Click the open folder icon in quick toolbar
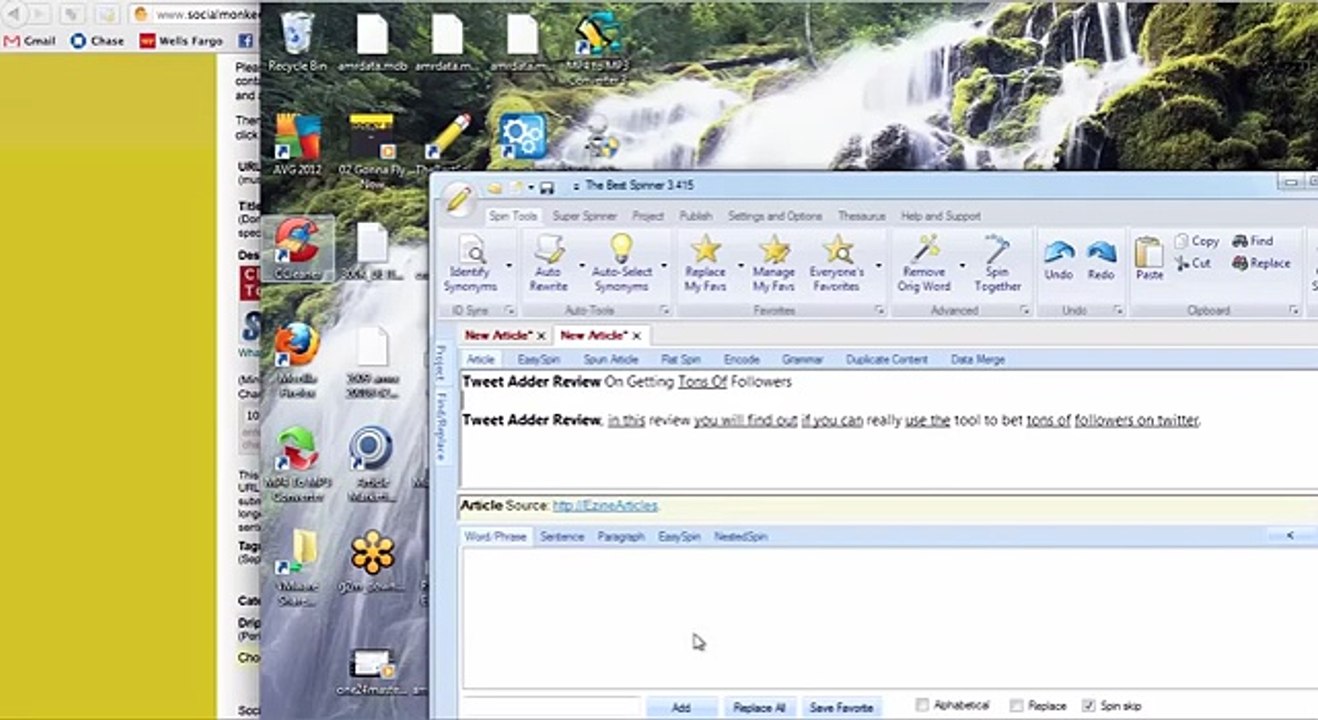This screenshot has width=1318, height=720. click(495, 187)
